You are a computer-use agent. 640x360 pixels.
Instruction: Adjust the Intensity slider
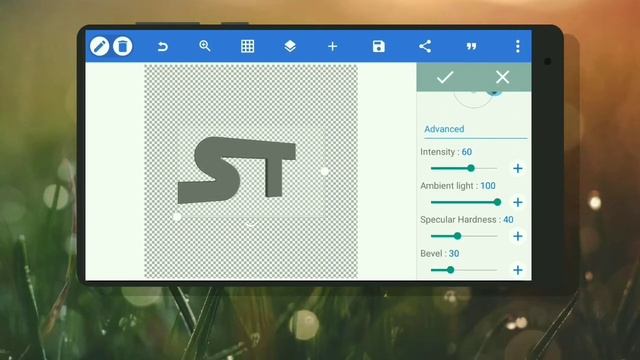coord(464,168)
